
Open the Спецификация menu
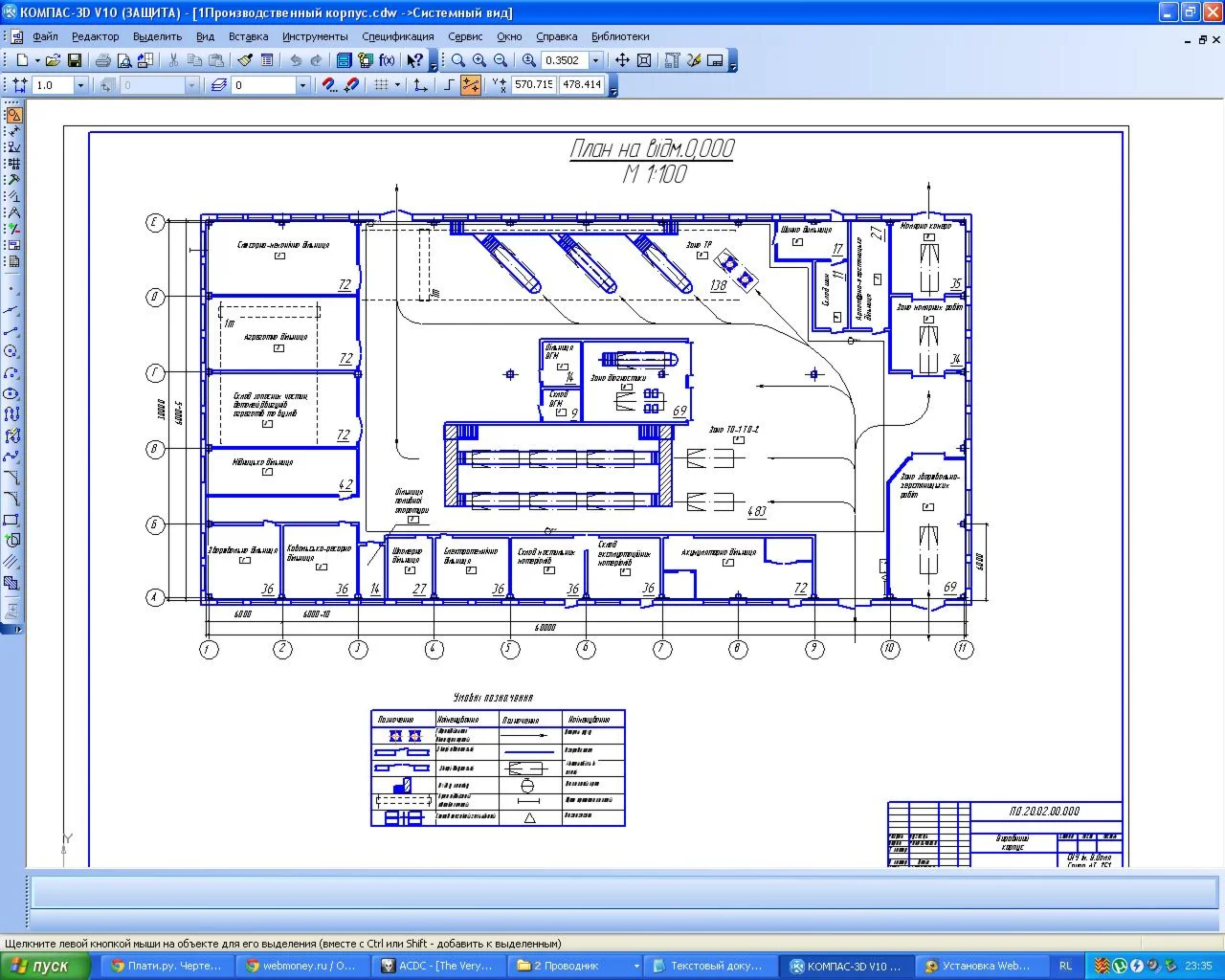397,36
